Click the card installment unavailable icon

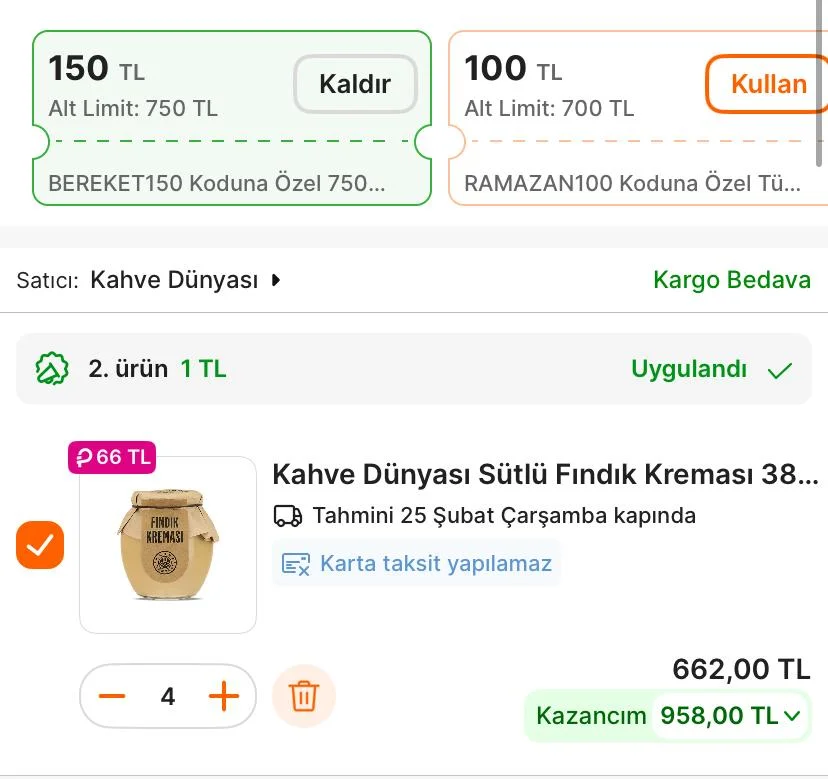click(296, 564)
